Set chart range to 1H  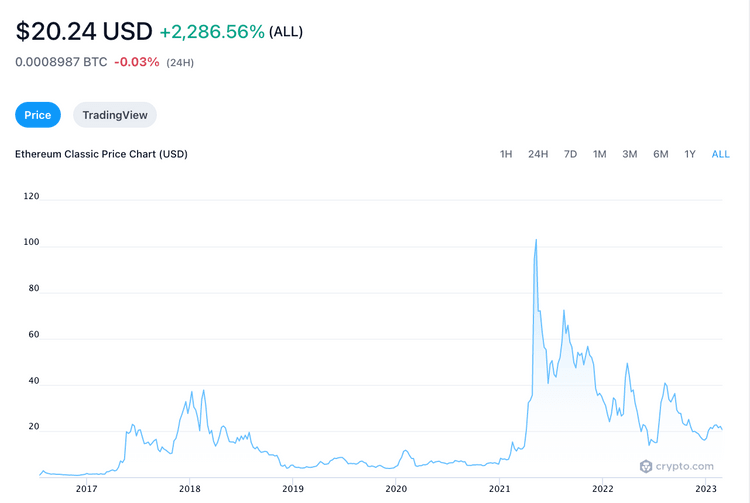point(506,154)
